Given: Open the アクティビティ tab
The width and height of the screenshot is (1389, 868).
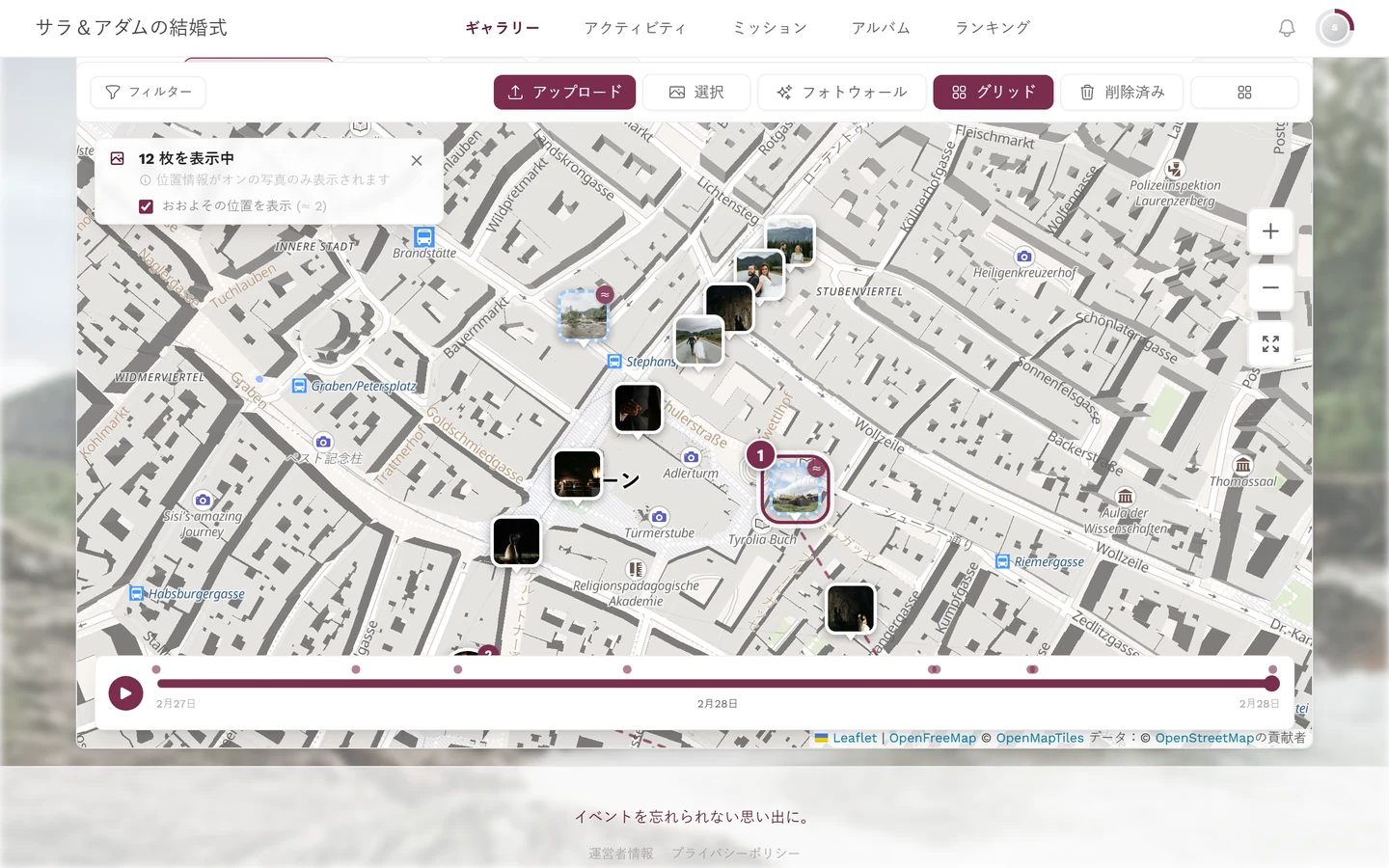Looking at the screenshot, I should pos(636,28).
